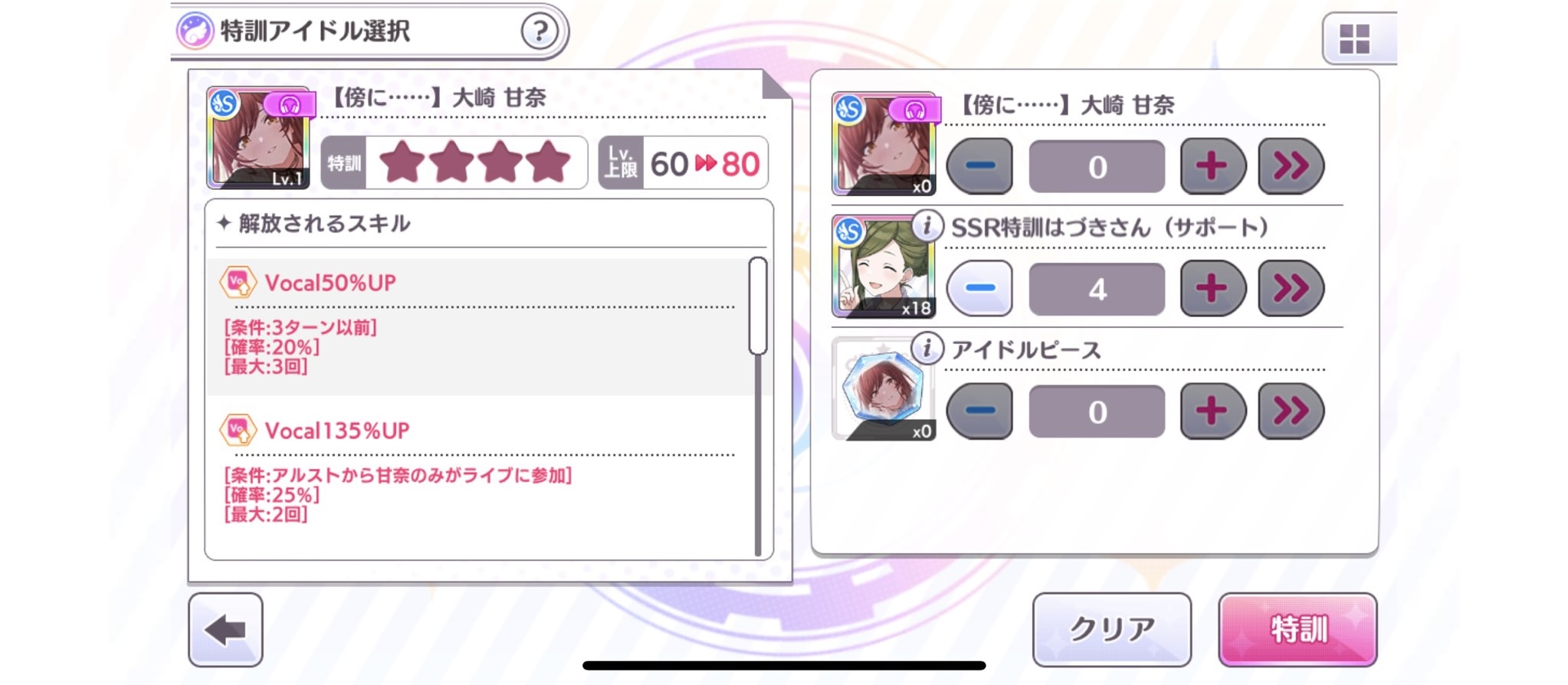Maximize 【傍に……】大崎 甘奈 count with double arrow
This screenshot has width=1568, height=685.
[1291, 166]
